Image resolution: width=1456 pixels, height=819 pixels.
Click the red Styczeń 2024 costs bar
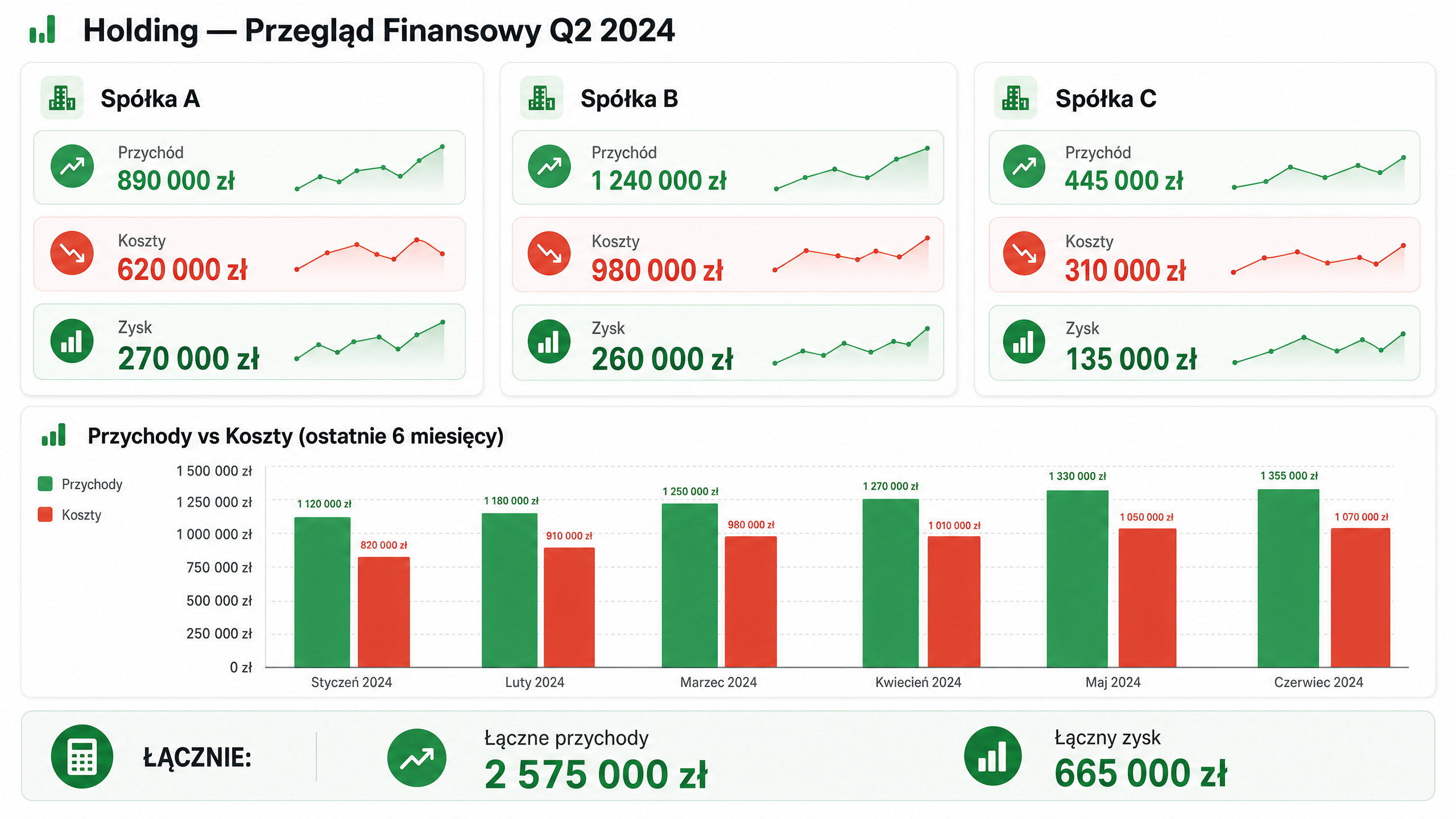[384, 612]
